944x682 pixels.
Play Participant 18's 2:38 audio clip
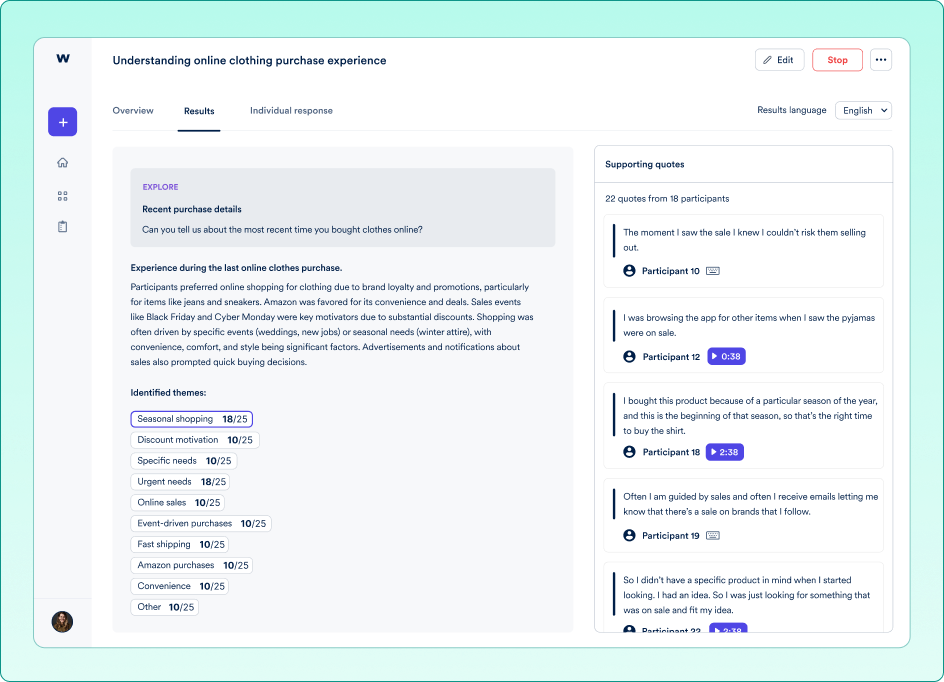click(724, 452)
